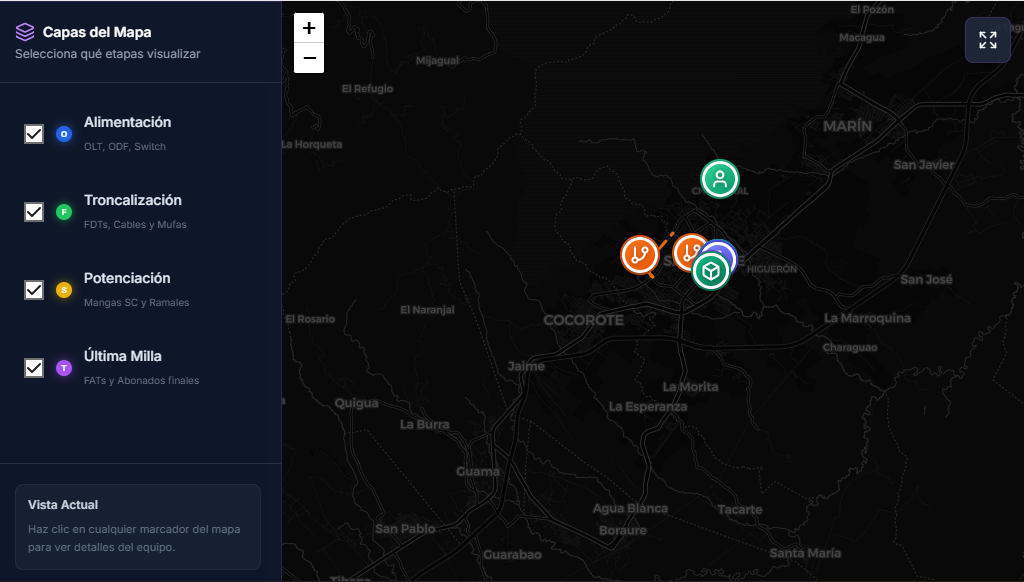
Task: Click the MARÍN map label
Action: pyautogui.click(x=847, y=126)
